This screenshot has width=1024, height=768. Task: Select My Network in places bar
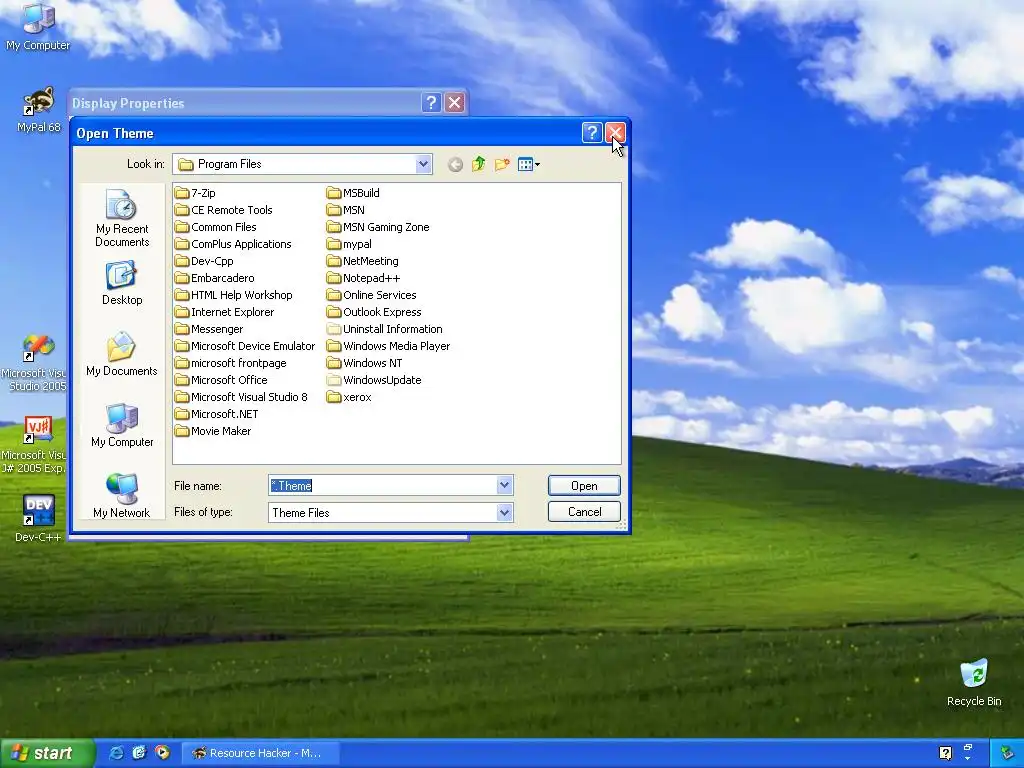point(122,496)
